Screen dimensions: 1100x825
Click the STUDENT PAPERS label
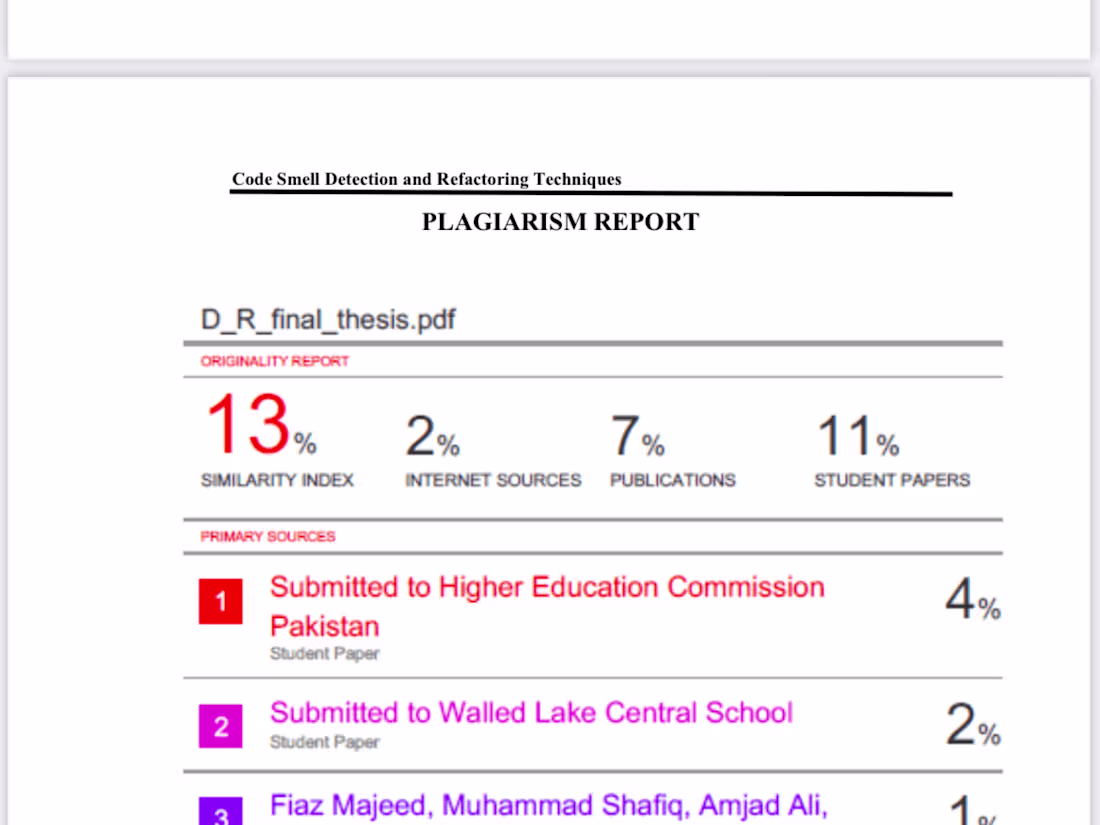click(x=892, y=481)
